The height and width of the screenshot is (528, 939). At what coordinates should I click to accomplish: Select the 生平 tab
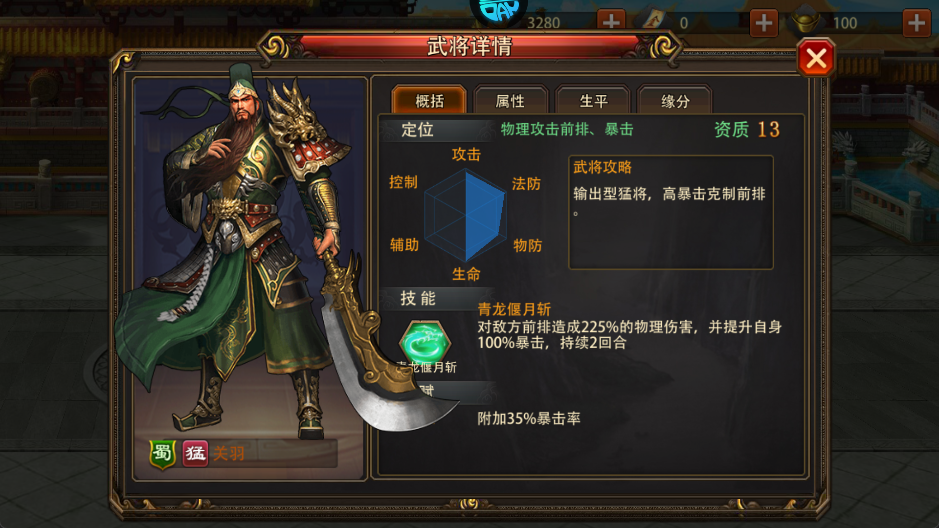point(593,100)
